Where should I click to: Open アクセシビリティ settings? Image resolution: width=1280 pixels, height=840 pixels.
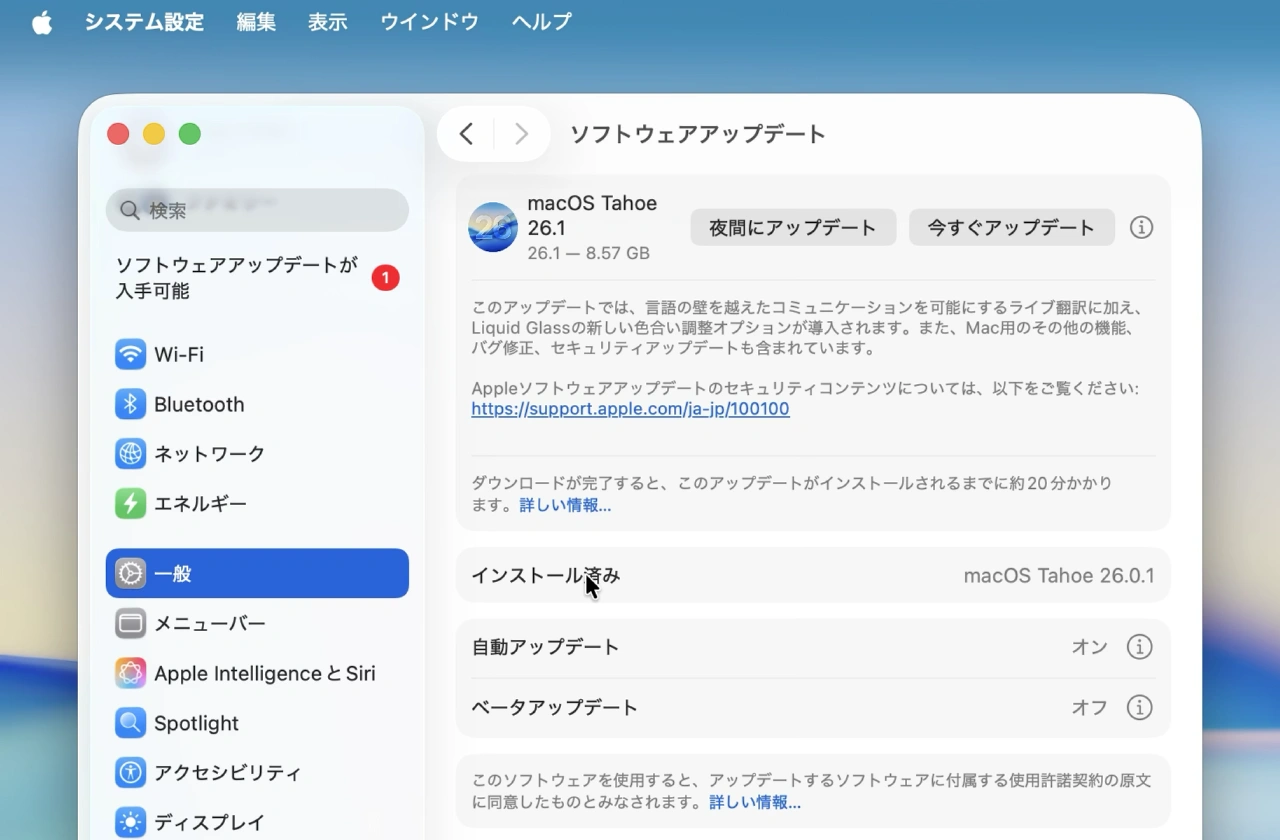[x=226, y=773]
